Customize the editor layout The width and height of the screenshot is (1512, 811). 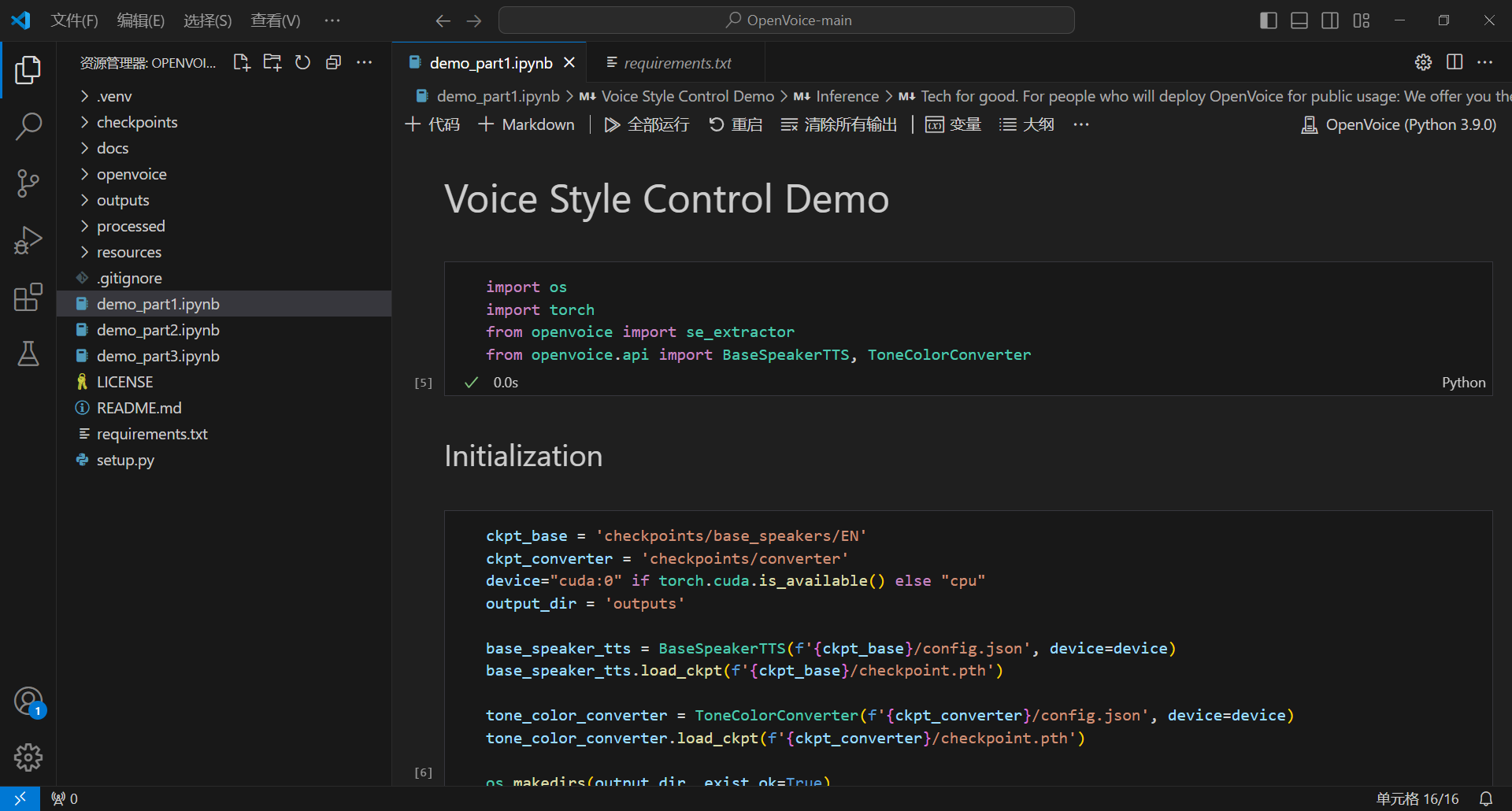point(1362,20)
